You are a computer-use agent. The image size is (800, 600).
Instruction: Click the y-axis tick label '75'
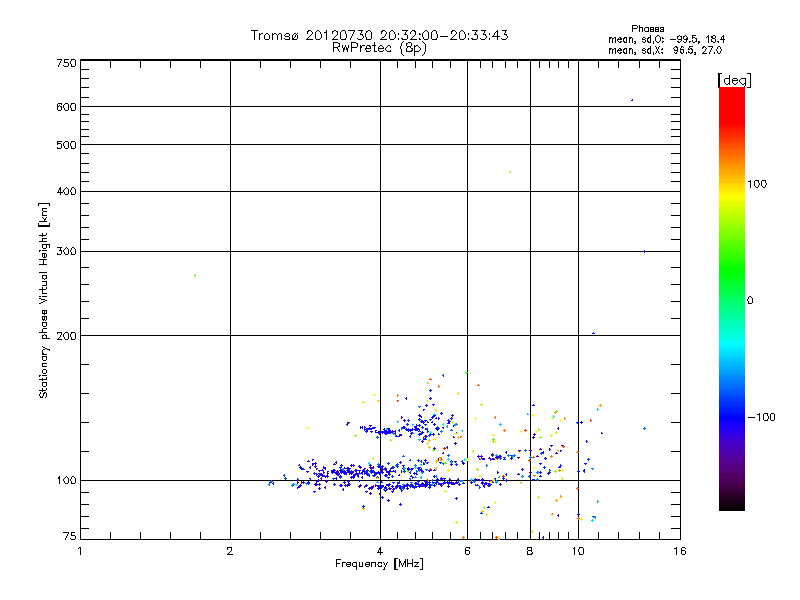point(70,536)
